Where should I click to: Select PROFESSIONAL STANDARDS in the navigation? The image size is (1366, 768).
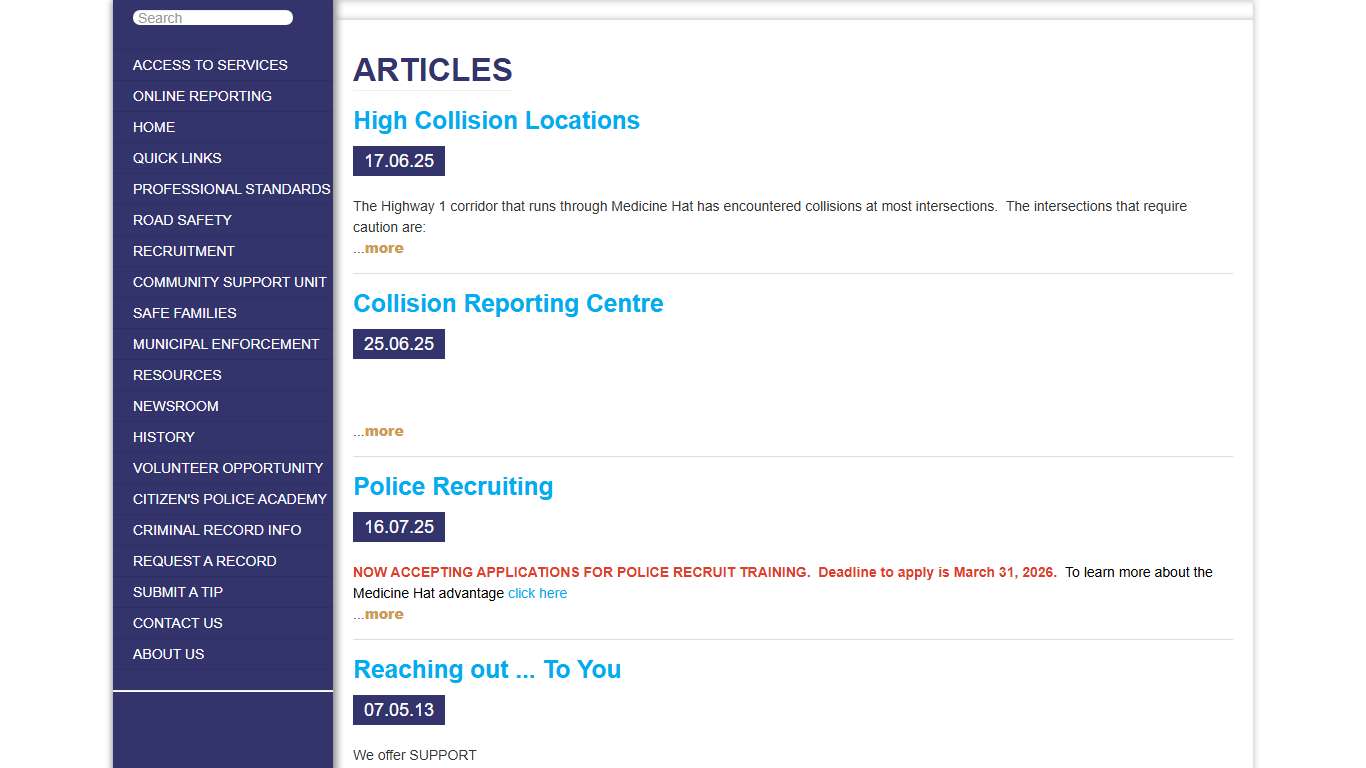tap(231, 189)
